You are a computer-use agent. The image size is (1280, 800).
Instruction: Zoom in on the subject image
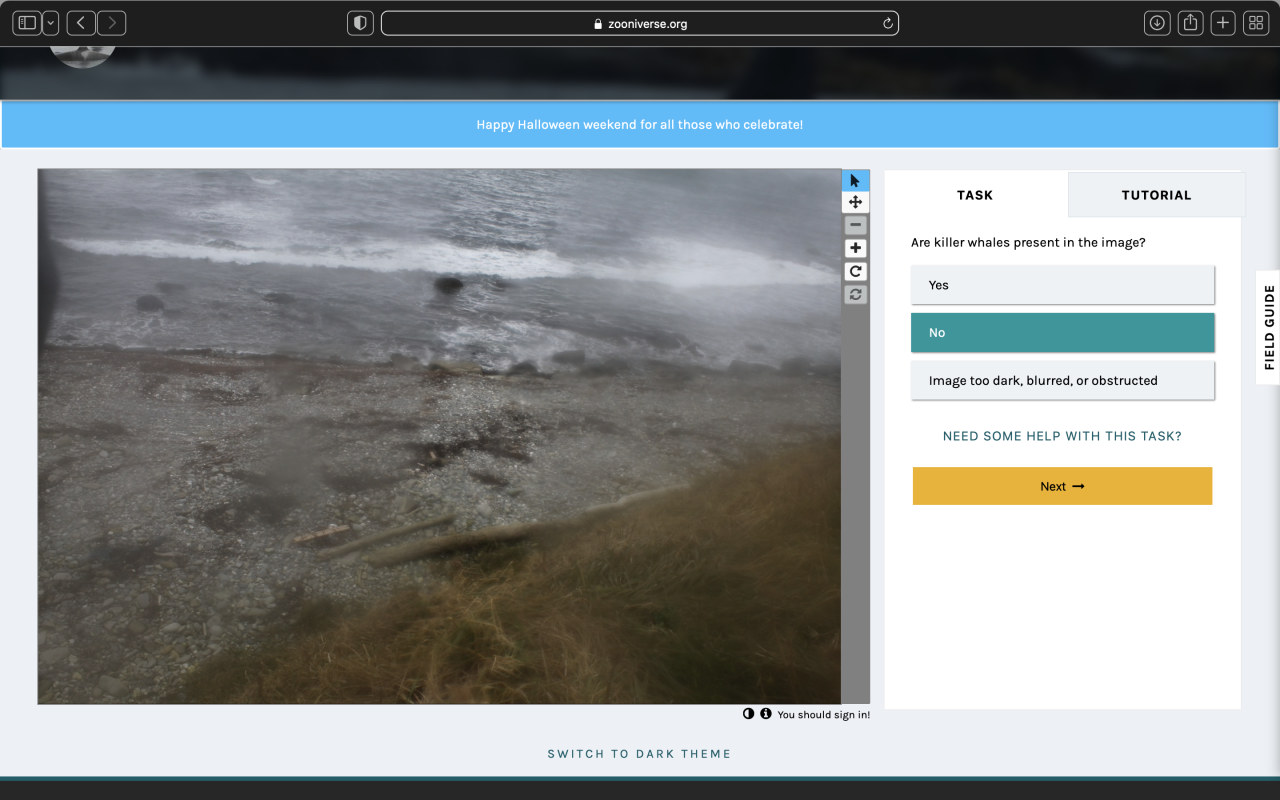(x=855, y=248)
